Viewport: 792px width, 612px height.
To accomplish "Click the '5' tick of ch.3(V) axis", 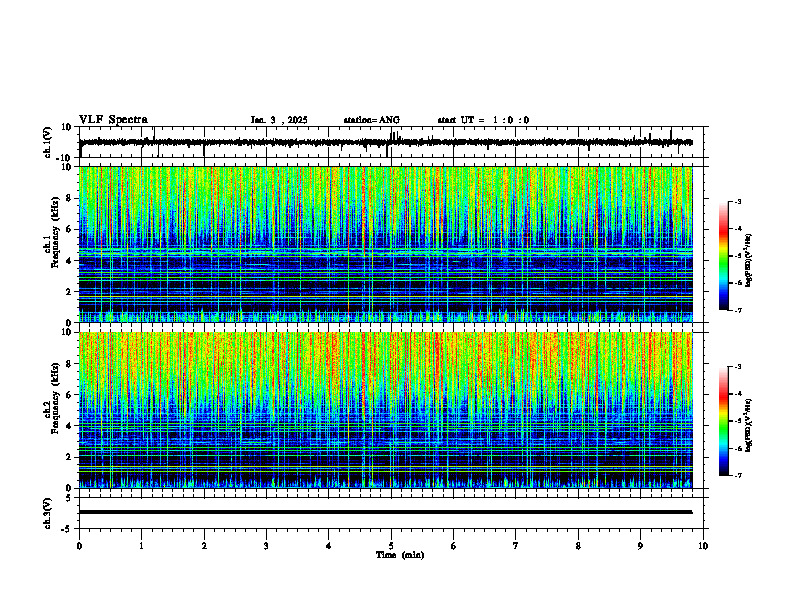I will pyautogui.click(x=69, y=497).
